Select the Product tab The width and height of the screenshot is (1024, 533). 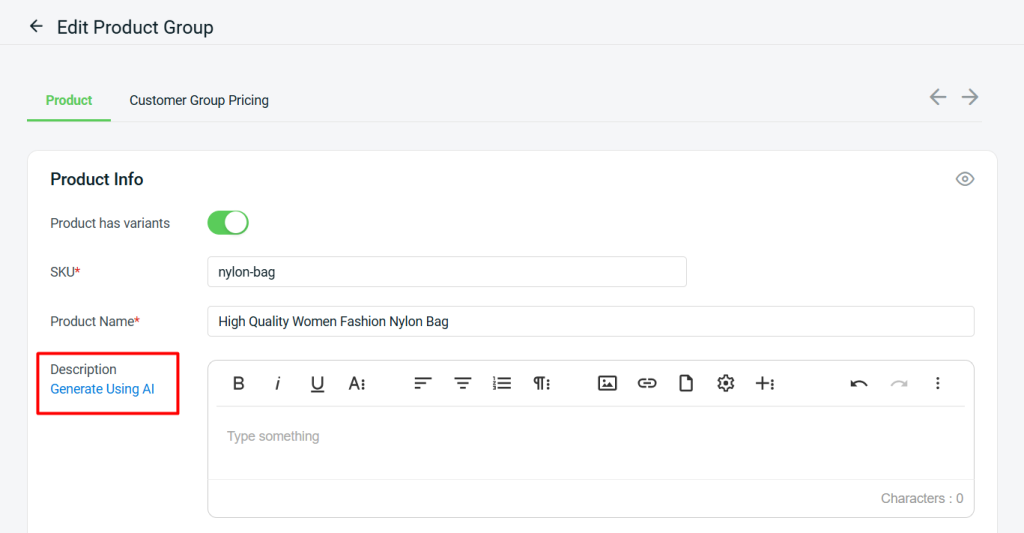point(69,101)
